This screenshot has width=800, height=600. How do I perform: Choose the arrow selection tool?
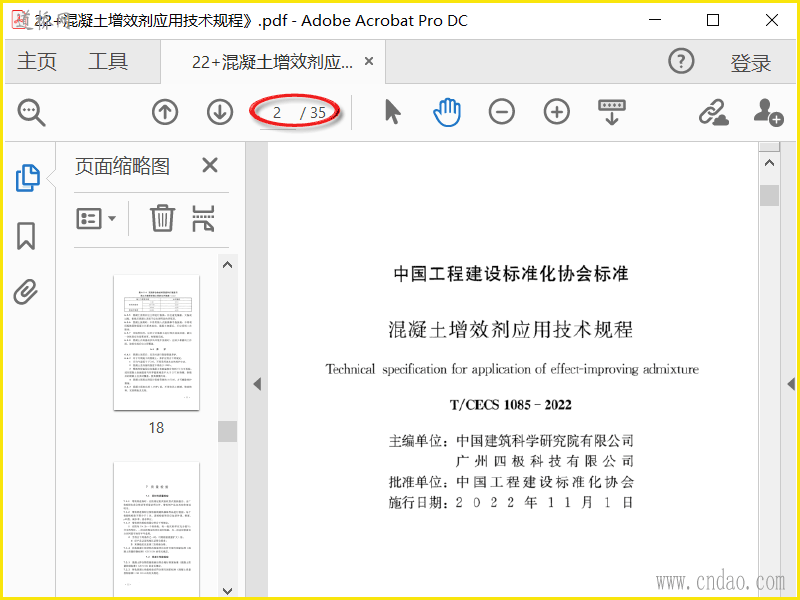[x=392, y=112]
